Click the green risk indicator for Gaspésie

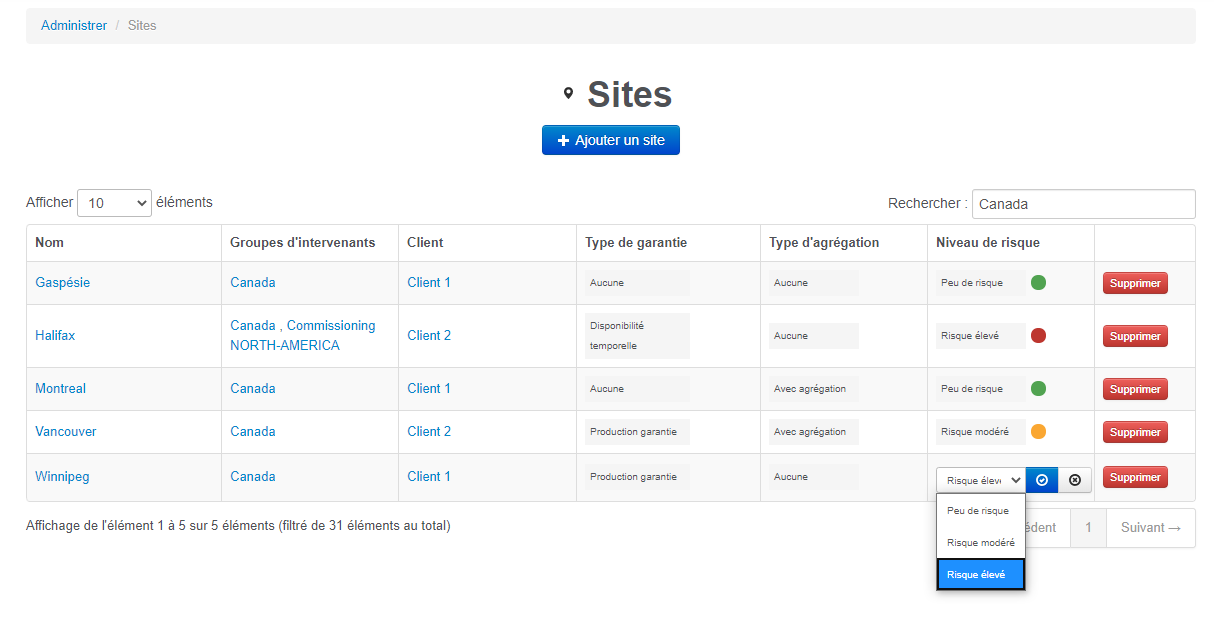coord(1038,282)
